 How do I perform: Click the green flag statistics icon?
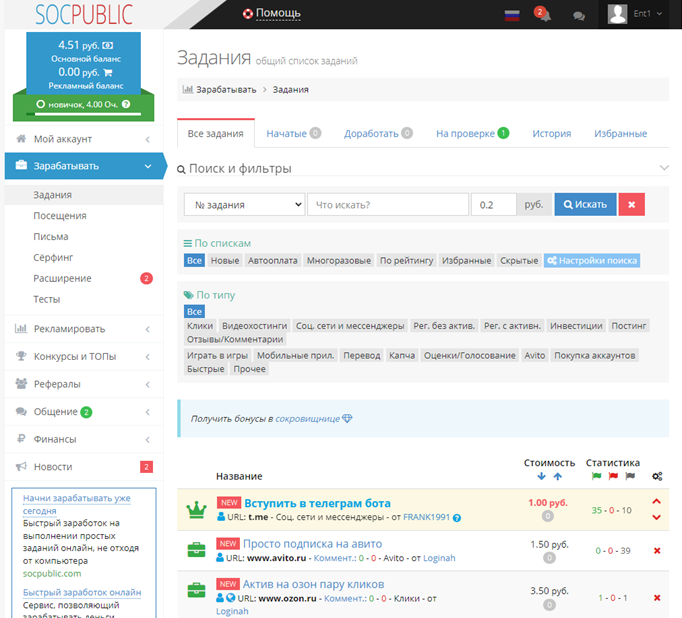[x=596, y=476]
